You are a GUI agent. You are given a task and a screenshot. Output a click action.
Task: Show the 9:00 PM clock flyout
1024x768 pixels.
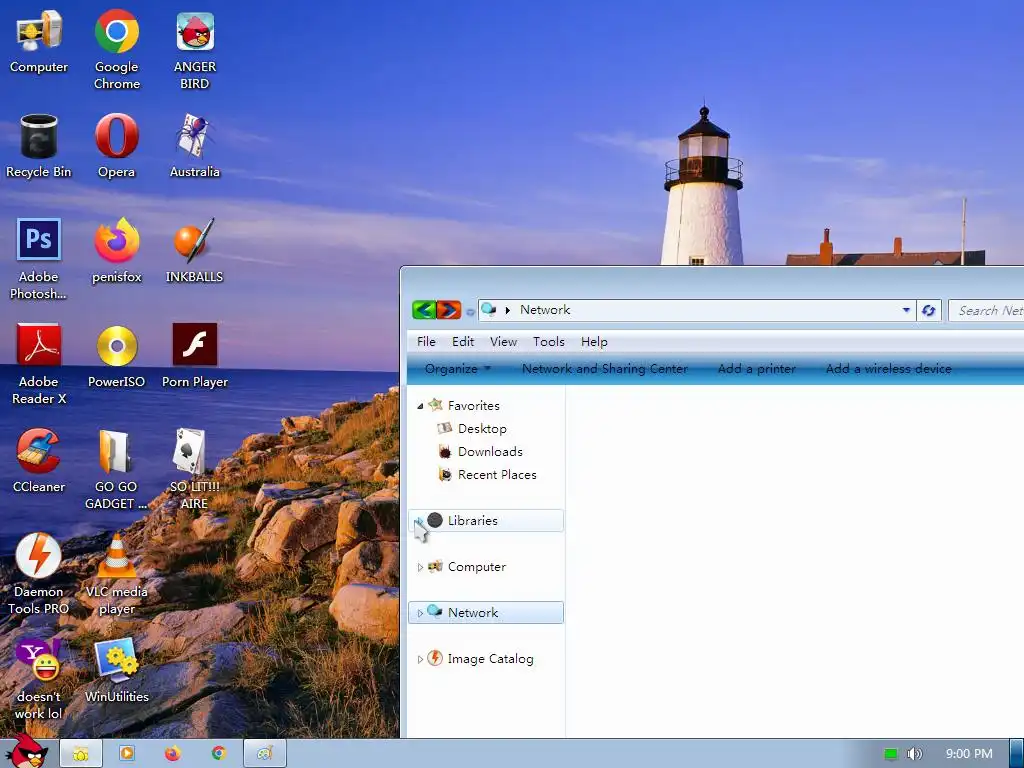click(x=969, y=754)
